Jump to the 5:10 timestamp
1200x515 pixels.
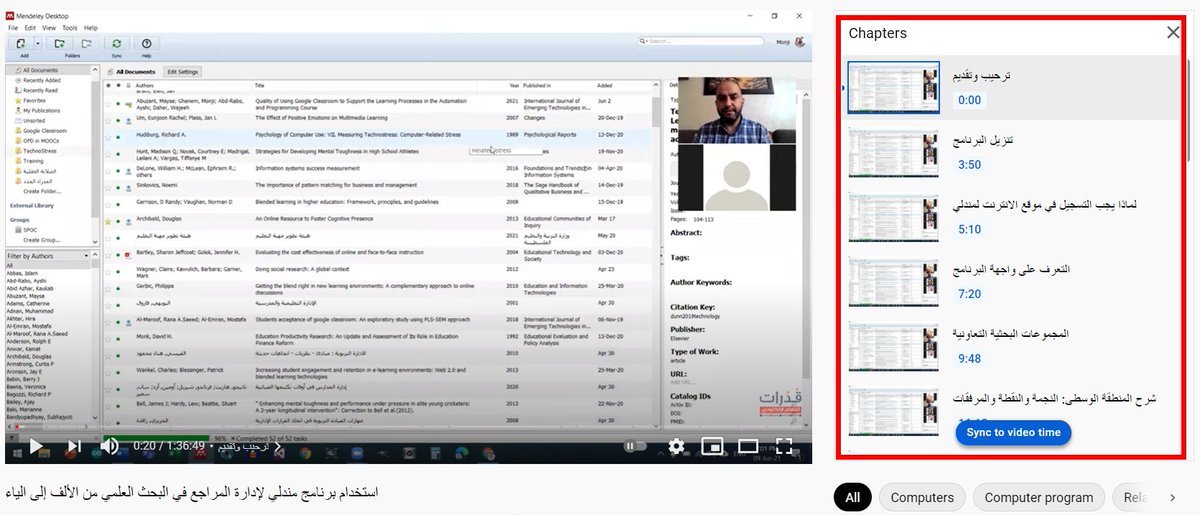(x=969, y=230)
